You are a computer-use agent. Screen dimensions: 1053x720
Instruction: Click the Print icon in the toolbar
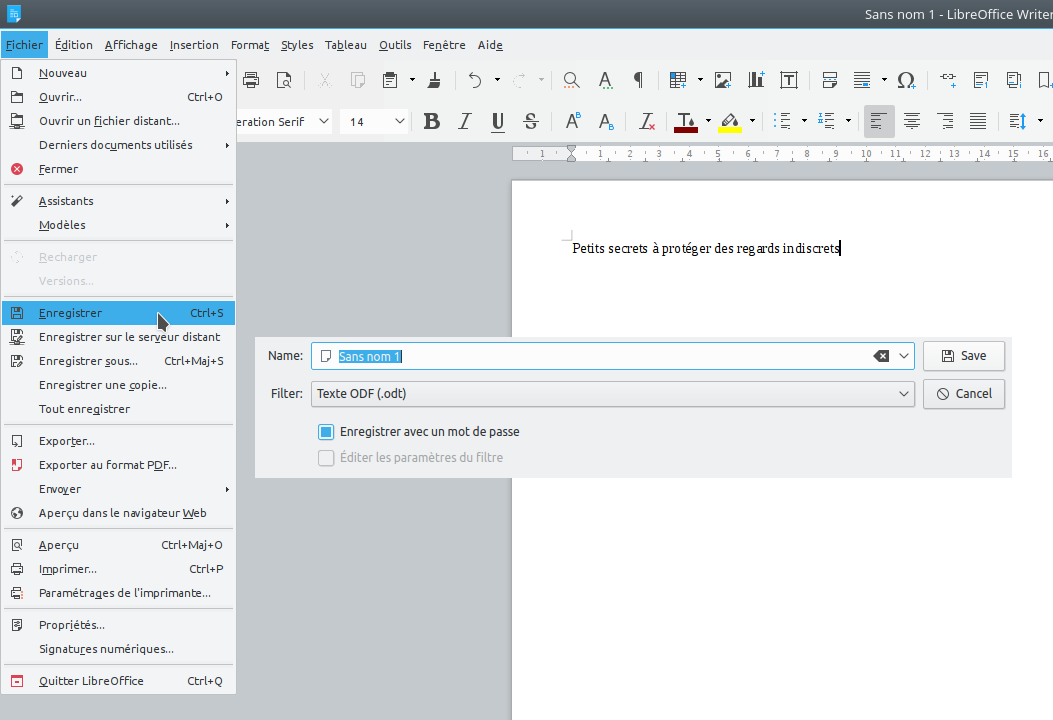point(251,80)
